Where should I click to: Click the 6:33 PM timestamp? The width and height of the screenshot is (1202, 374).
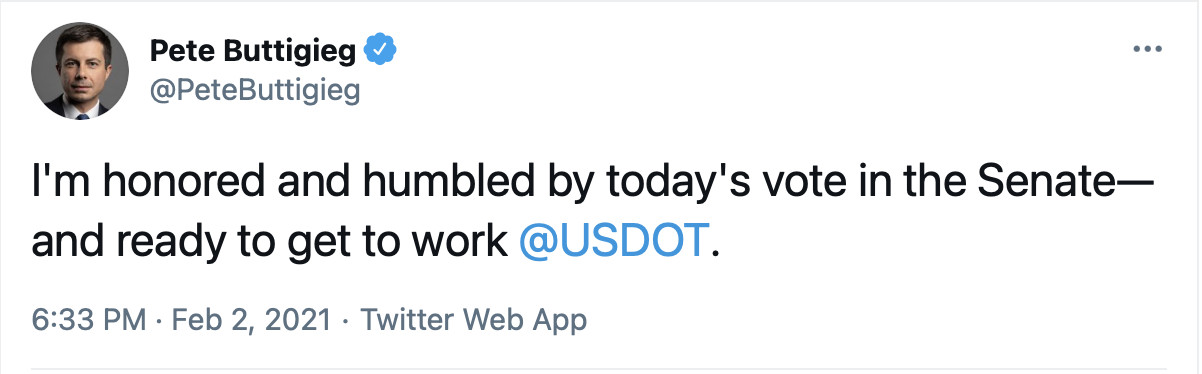tap(90, 320)
